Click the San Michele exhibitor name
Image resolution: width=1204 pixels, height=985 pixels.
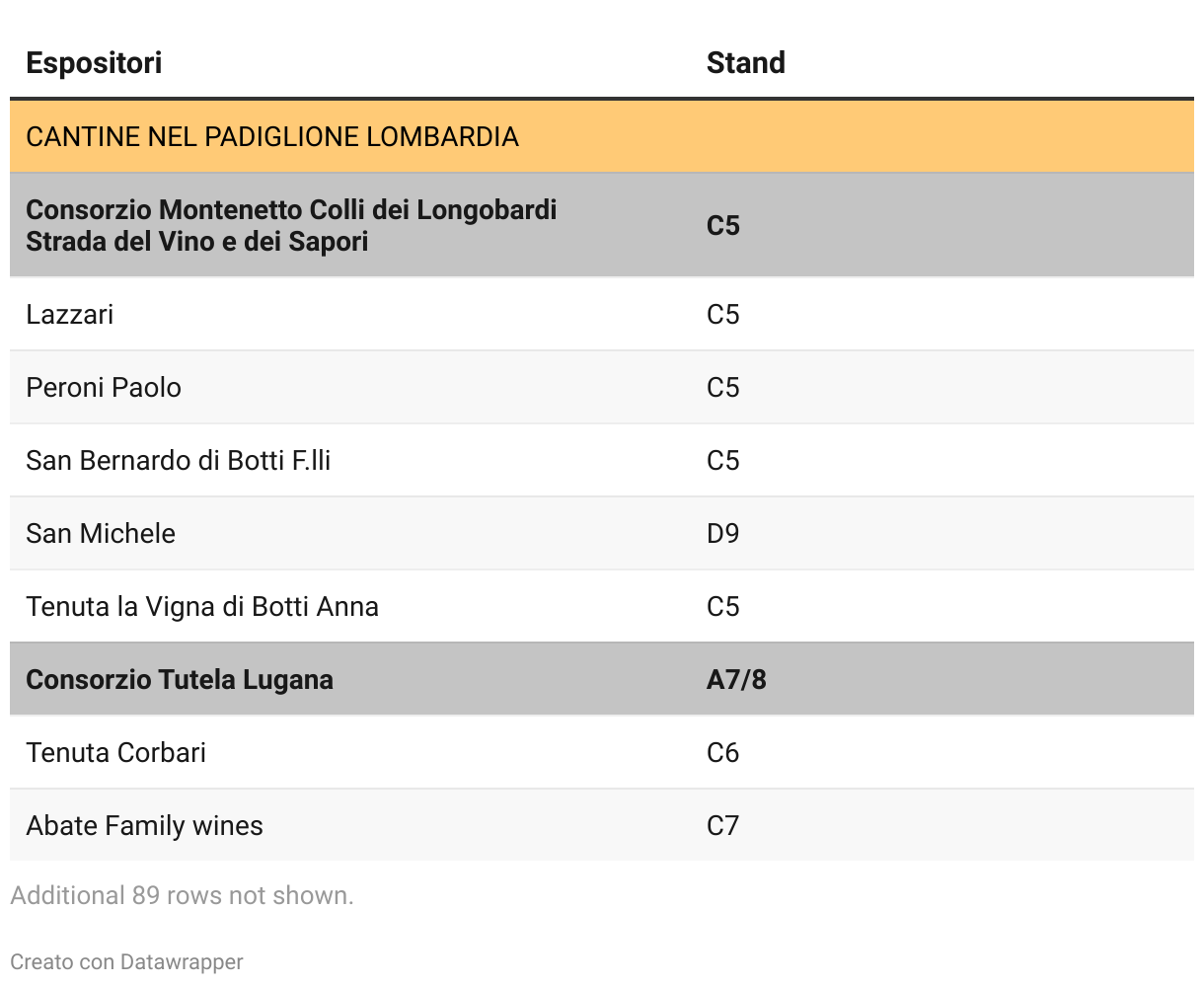101,534
